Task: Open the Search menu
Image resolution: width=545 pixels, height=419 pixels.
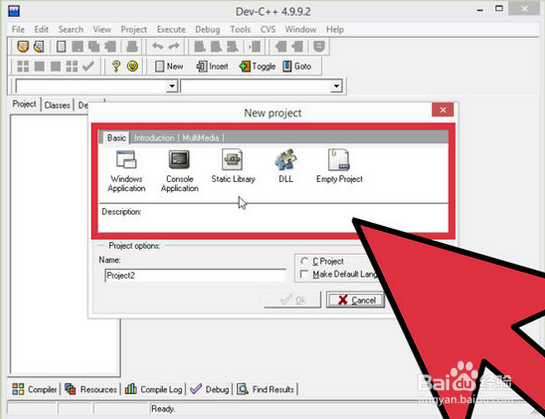Action: click(x=71, y=29)
